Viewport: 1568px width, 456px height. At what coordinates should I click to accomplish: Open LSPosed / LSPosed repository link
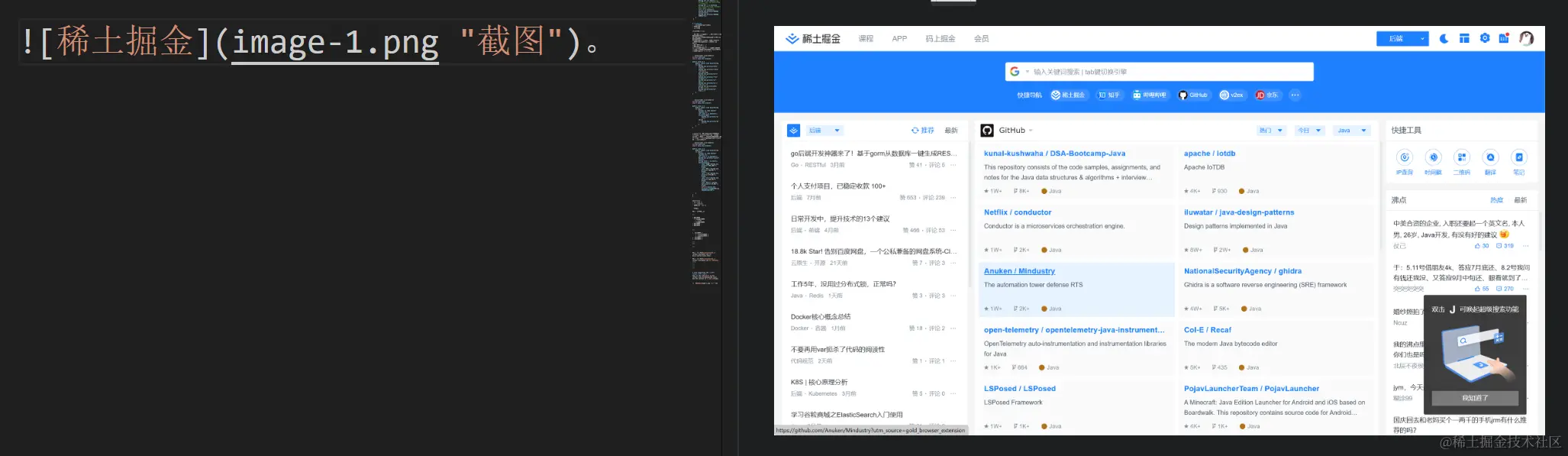(x=1020, y=389)
